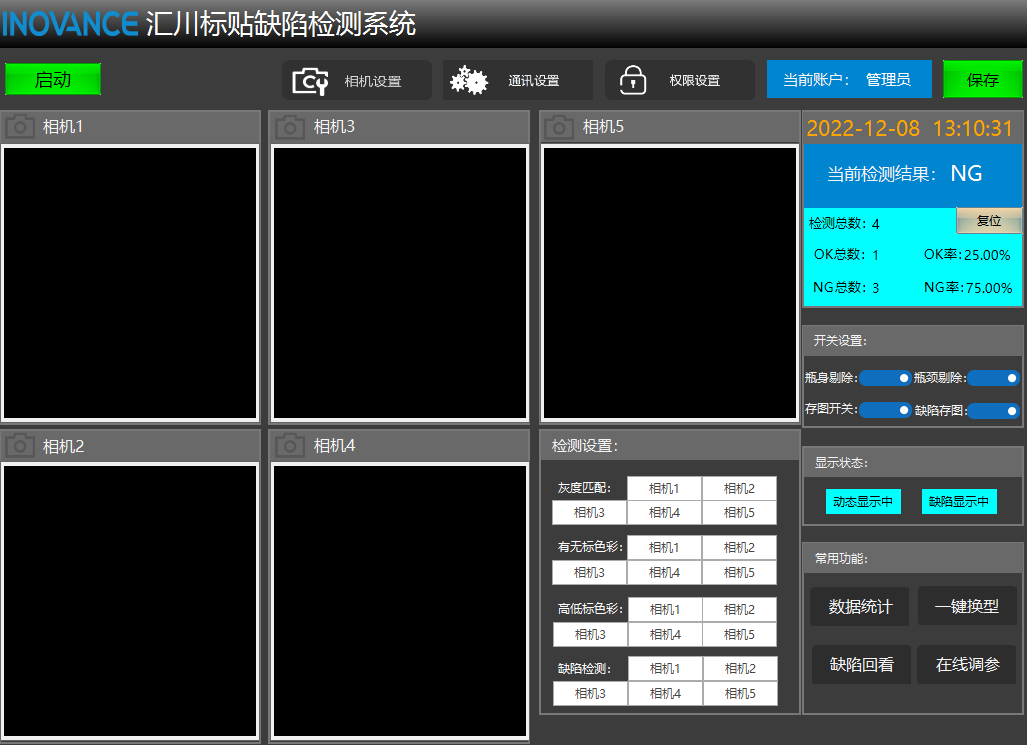Click camera icon in 相机2 panel header
Screen dimensions: 1027x745
[20, 446]
